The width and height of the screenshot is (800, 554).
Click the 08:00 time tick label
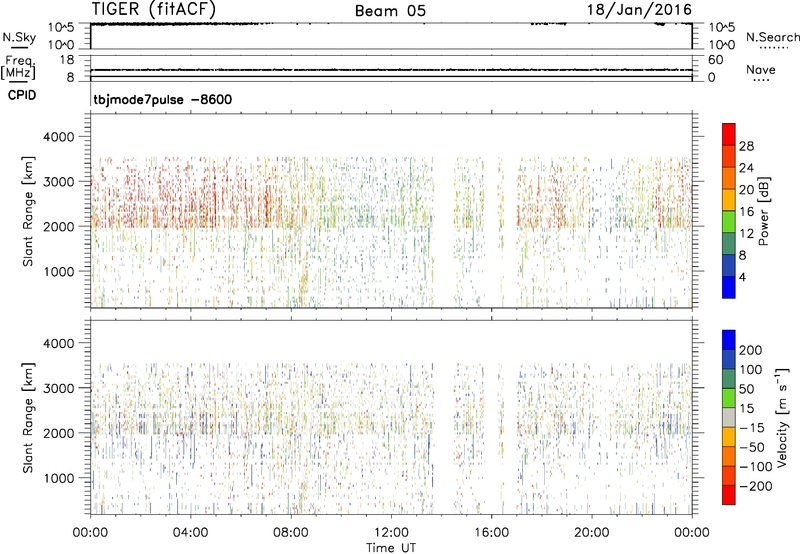290,533
